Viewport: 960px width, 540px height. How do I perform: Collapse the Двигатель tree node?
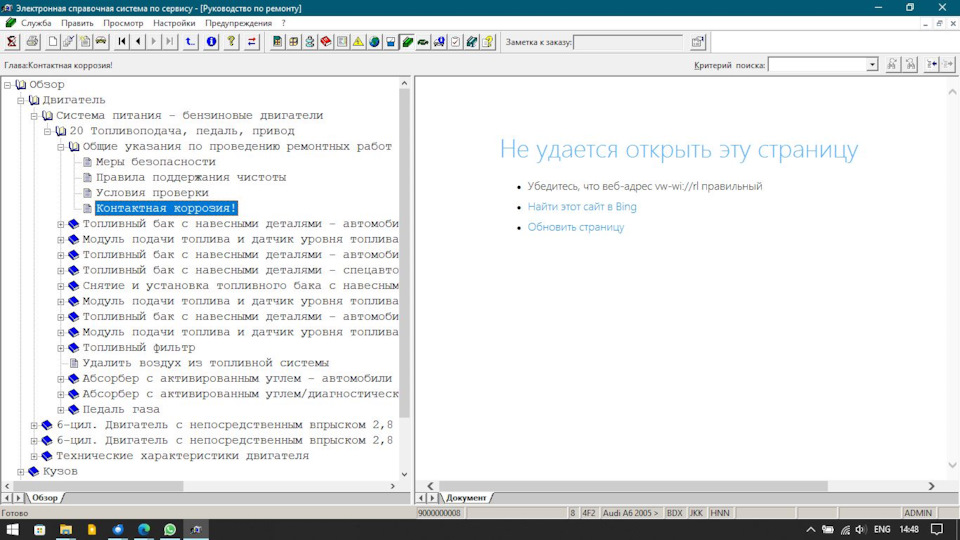(21, 100)
